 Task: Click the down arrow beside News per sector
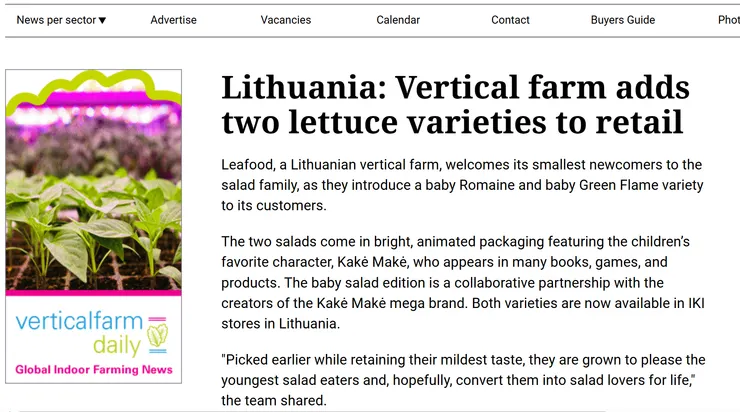[x=103, y=20]
